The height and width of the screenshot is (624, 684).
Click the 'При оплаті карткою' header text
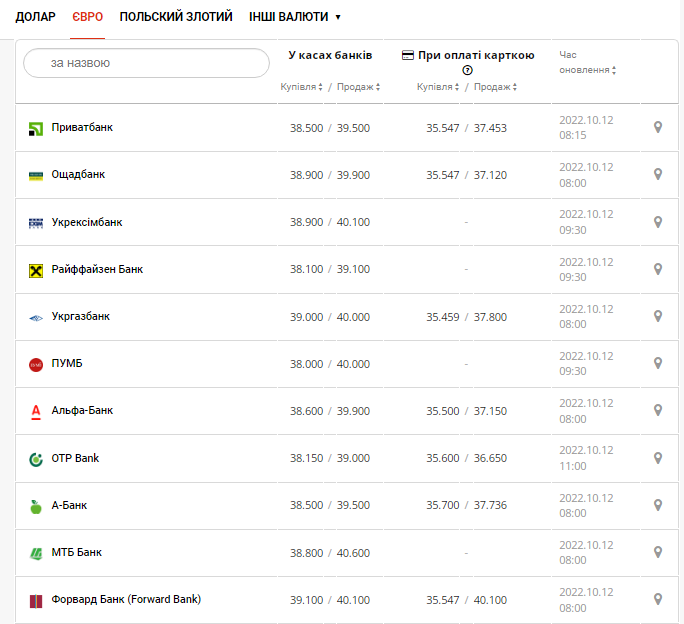[476, 55]
